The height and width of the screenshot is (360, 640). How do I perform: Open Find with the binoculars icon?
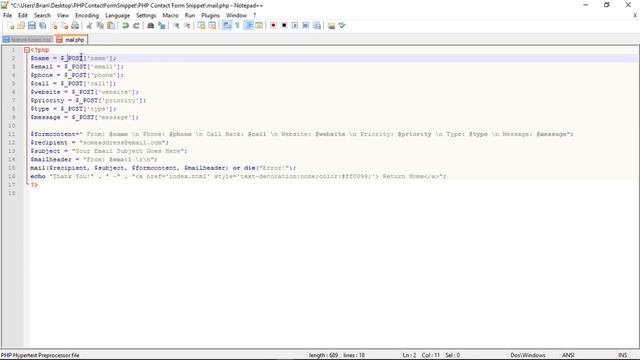point(150,26)
